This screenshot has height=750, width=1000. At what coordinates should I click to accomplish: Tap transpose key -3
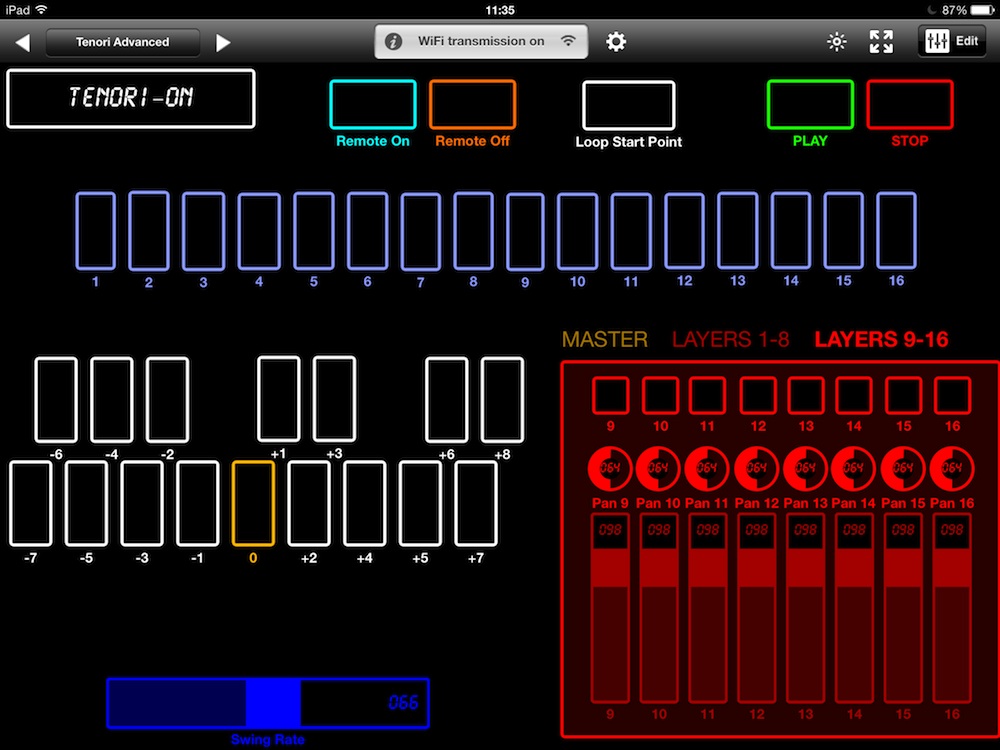pyautogui.click(x=142, y=504)
